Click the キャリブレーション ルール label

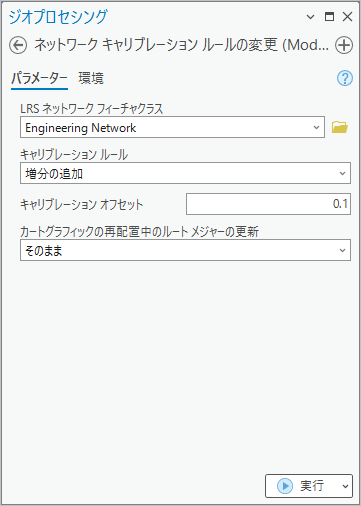(74, 155)
